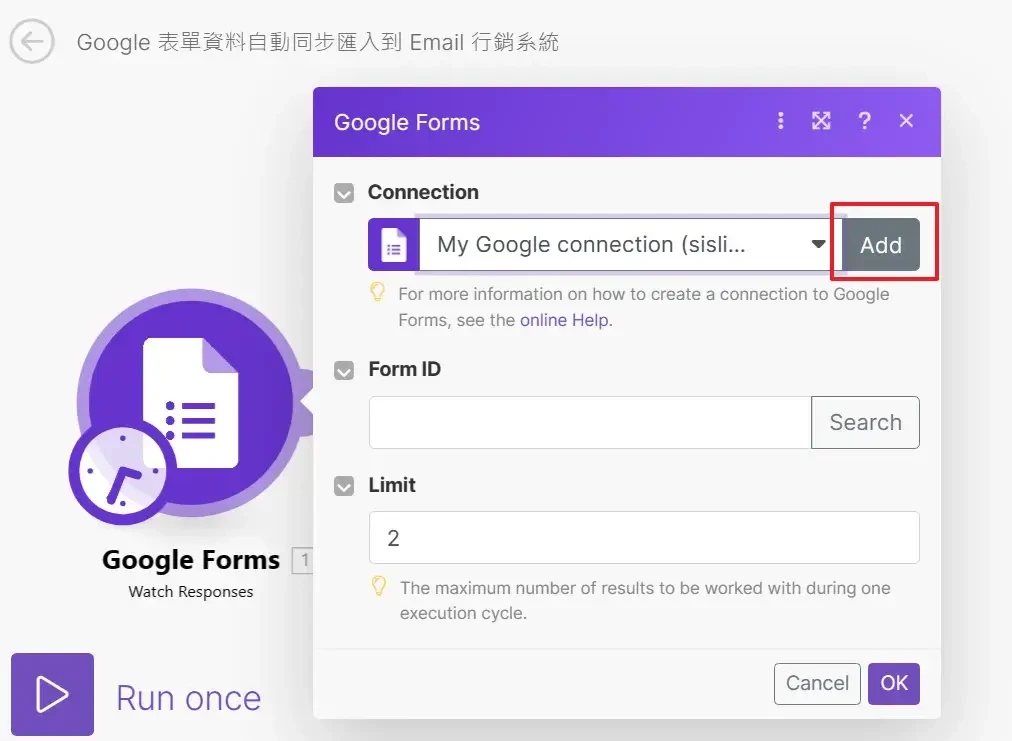Click the Google Forms connection icon
This screenshot has height=741, width=1012.
click(x=394, y=245)
